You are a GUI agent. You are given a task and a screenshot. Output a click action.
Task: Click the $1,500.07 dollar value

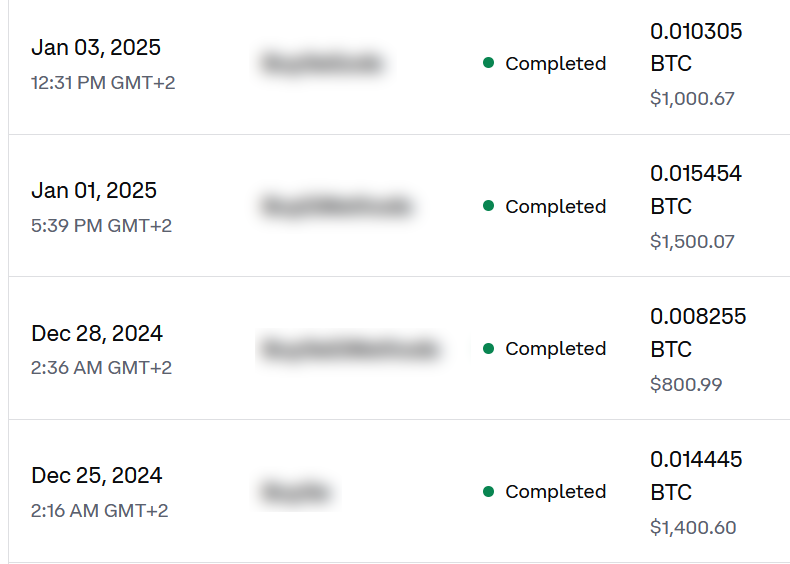click(692, 242)
